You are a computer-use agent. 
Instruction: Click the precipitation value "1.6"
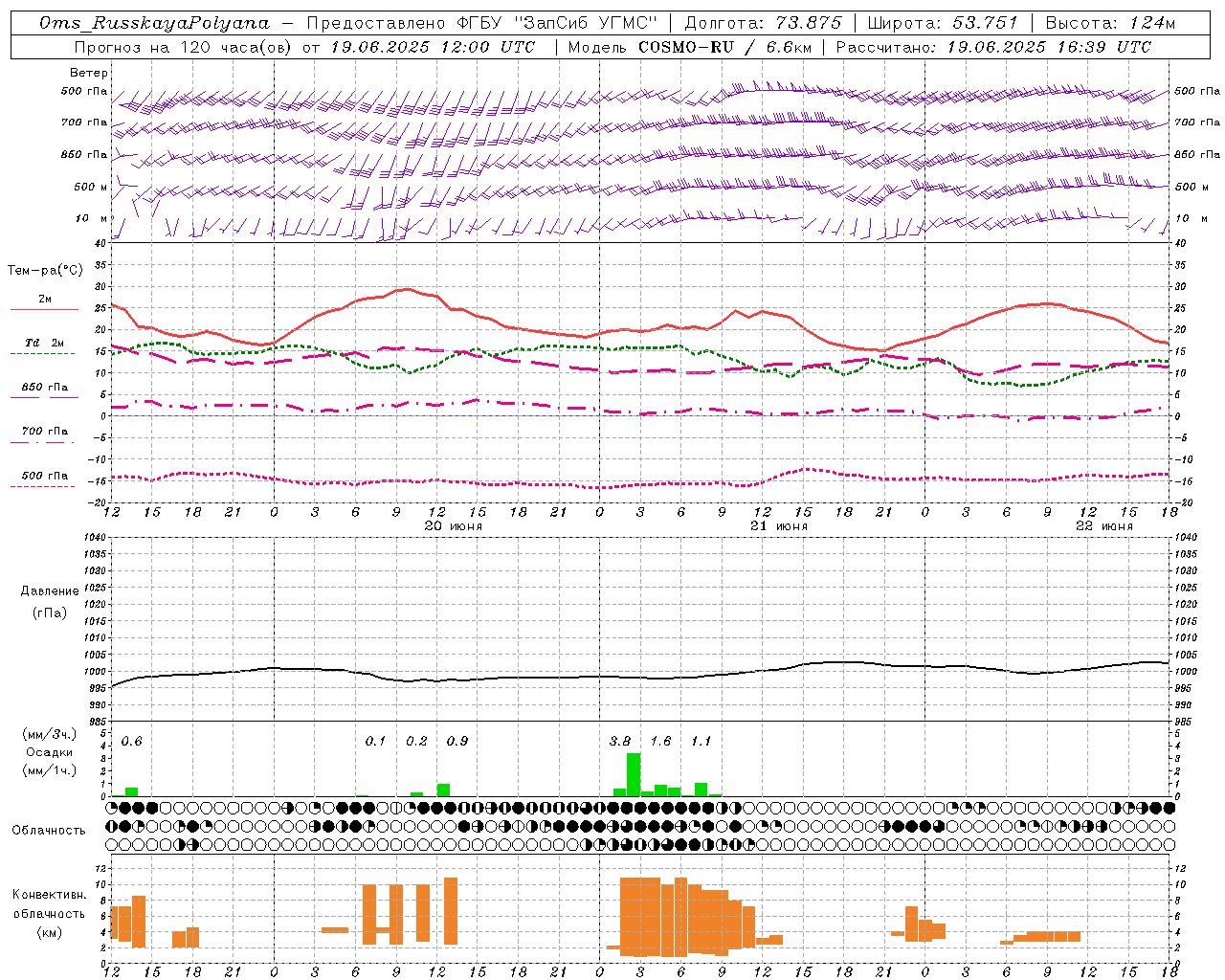click(x=661, y=742)
